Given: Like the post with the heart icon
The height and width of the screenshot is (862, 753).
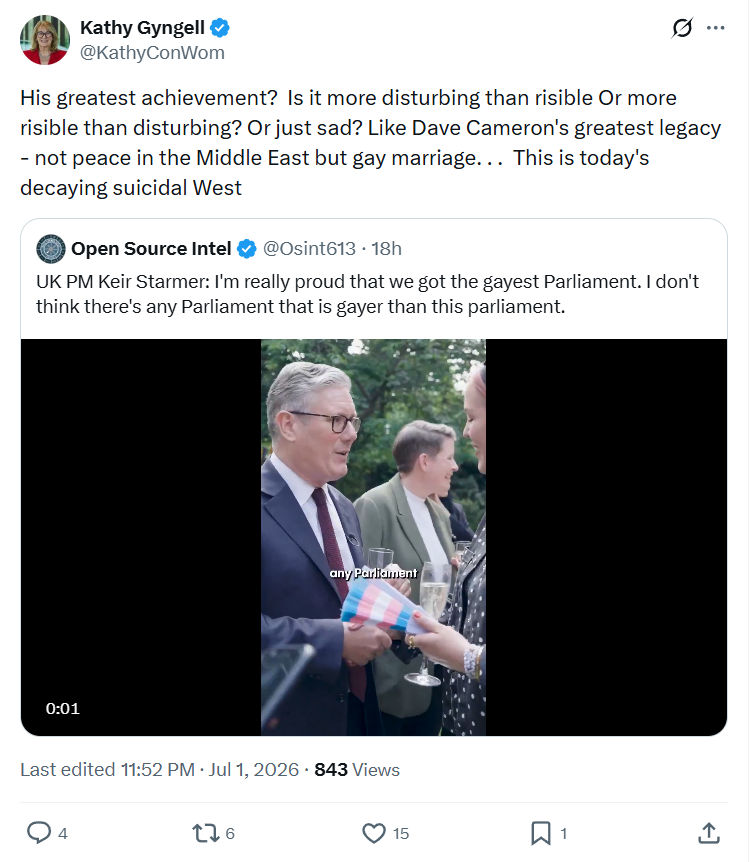Looking at the screenshot, I should click(374, 833).
